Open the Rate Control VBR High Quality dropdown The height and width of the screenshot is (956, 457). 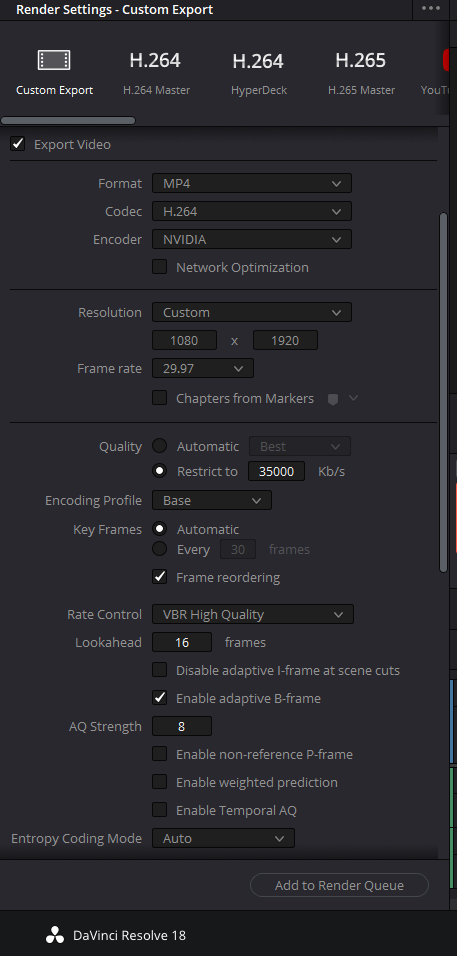(x=253, y=615)
